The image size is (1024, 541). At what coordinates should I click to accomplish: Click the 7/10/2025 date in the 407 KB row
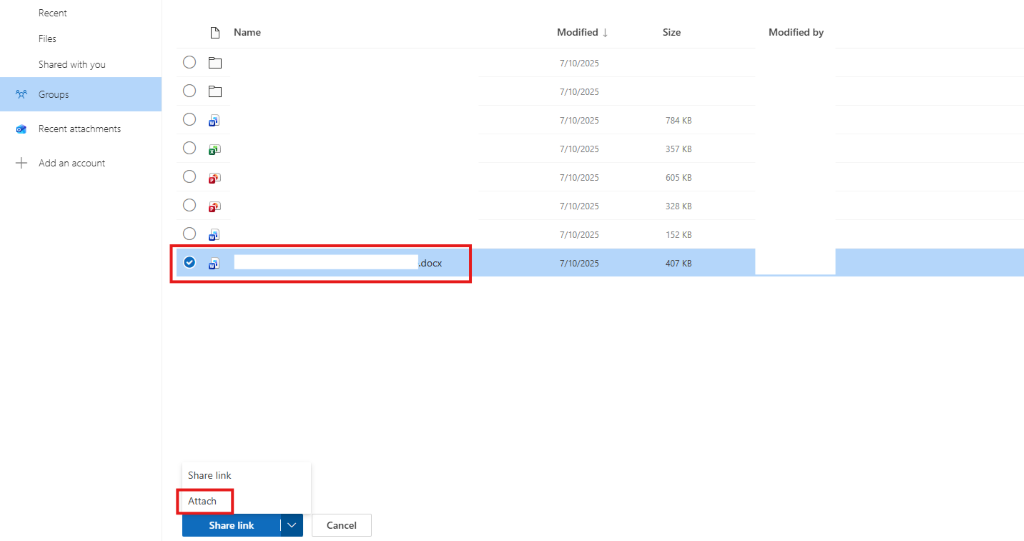coord(579,264)
